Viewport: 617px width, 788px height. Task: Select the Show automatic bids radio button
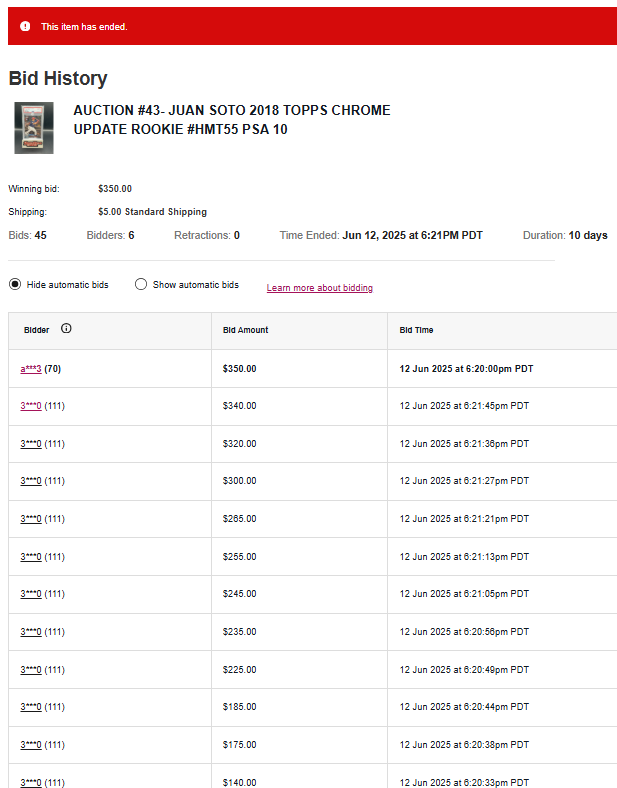141,284
